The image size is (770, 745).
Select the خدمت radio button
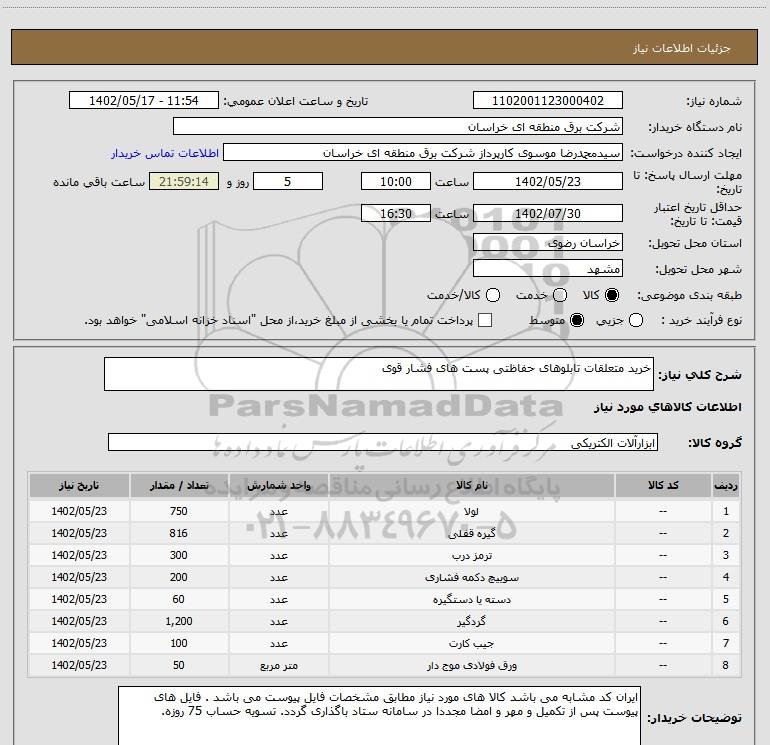(560, 295)
